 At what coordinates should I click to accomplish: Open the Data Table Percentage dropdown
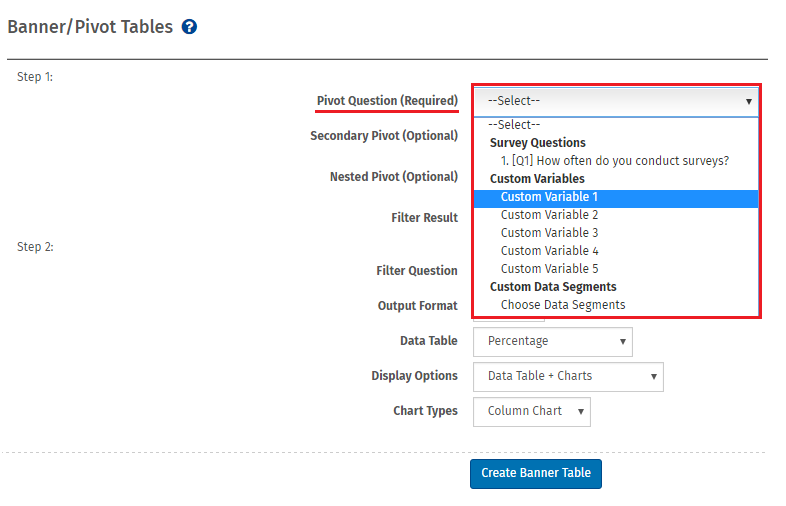(552, 342)
